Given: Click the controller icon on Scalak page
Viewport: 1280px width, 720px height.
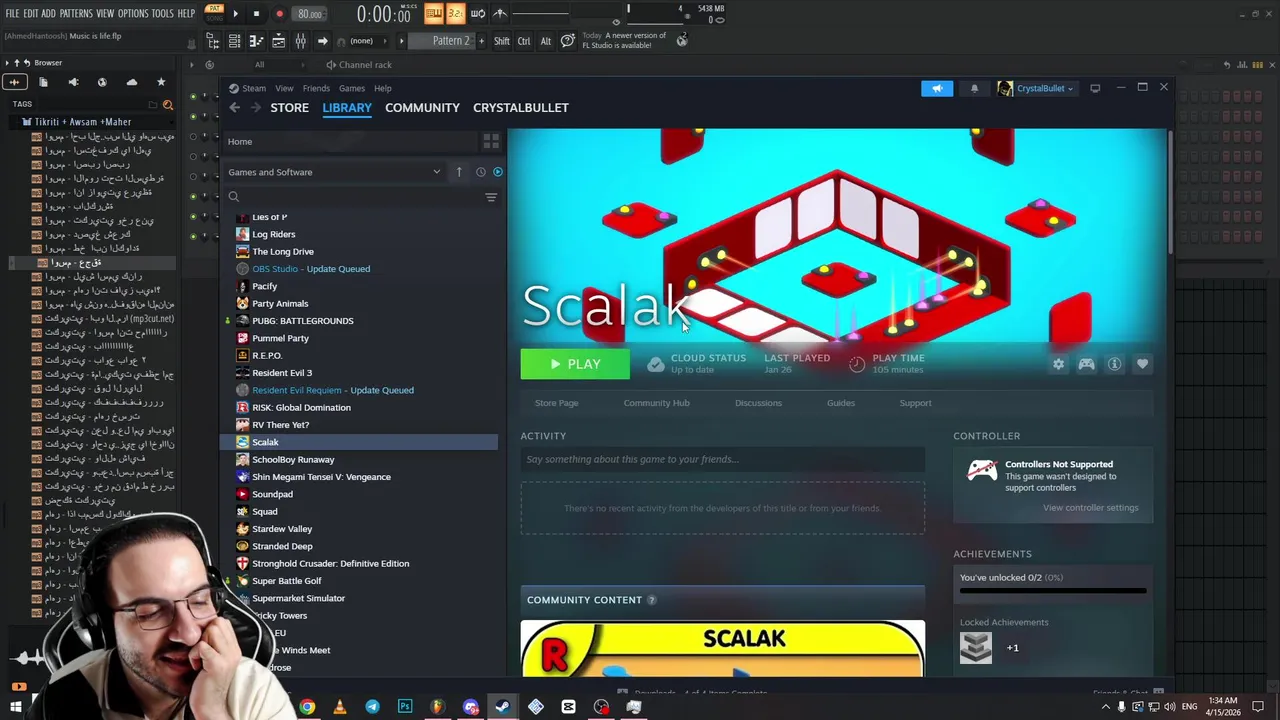Looking at the screenshot, I should (1086, 364).
